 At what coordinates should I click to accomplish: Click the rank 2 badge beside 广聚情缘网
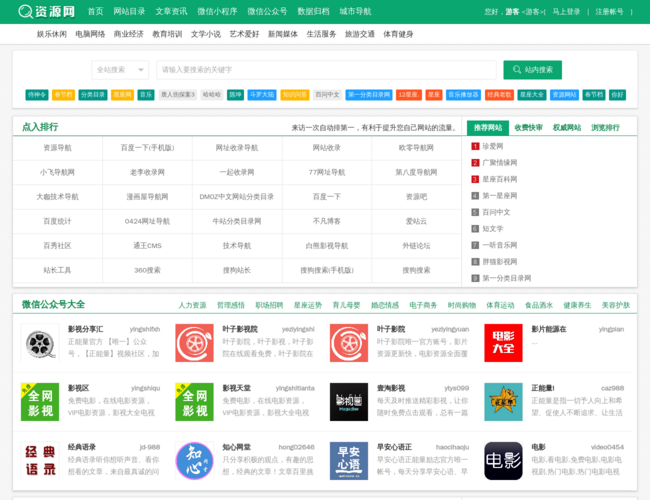click(x=475, y=163)
